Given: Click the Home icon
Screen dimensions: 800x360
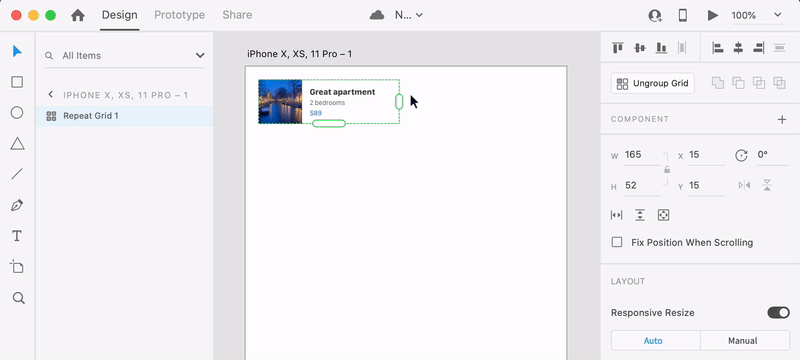Looking at the screenshot, I should 78,15.
